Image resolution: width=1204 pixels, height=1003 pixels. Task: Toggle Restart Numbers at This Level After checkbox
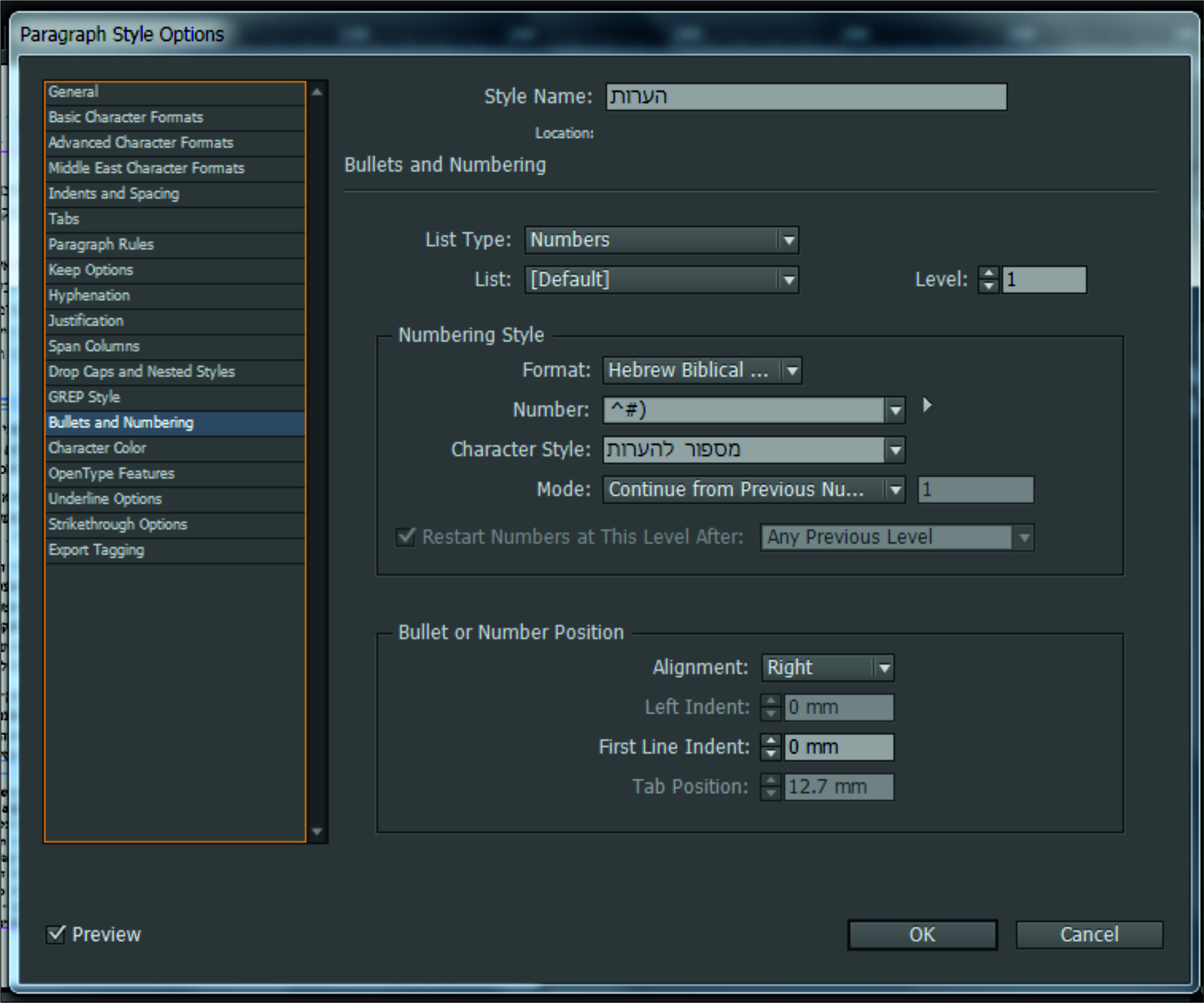tap(405, 537)
